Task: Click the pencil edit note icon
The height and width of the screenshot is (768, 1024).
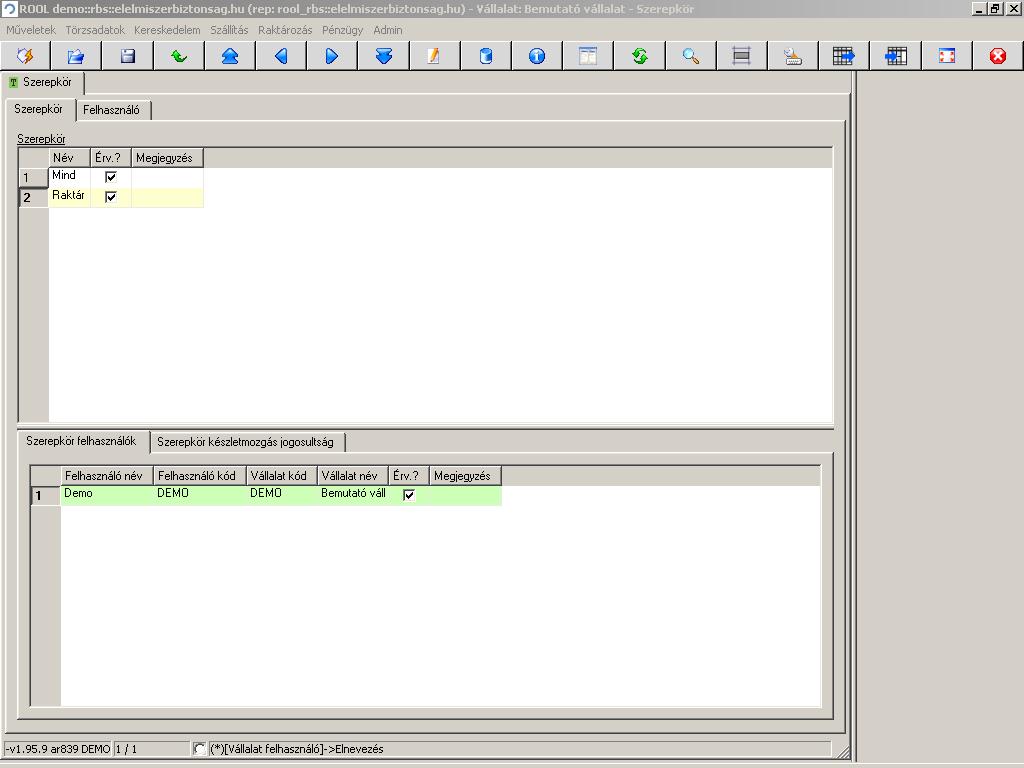Action: (434, 56)
